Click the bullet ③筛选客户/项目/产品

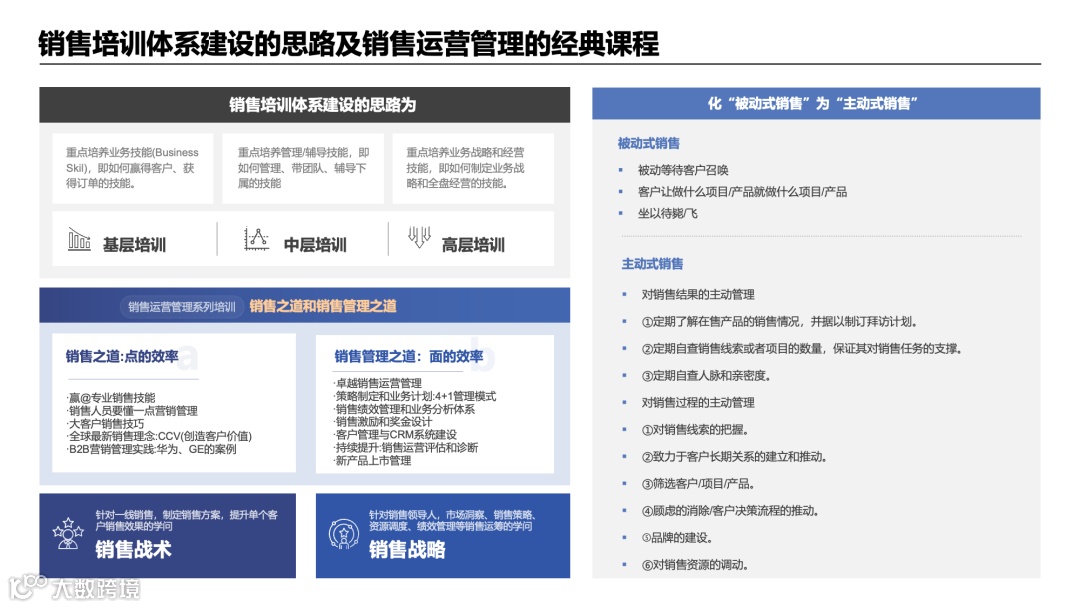click(x=699, y=484)
